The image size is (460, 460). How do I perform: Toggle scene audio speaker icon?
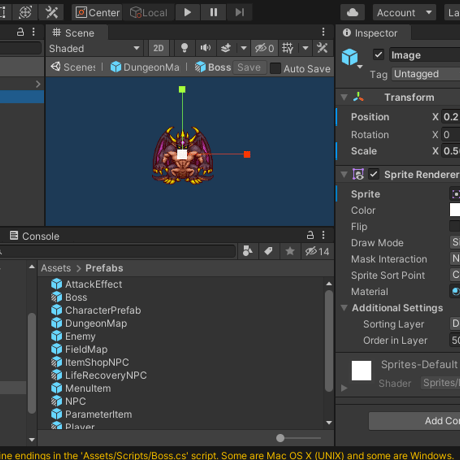pos(205,49)
